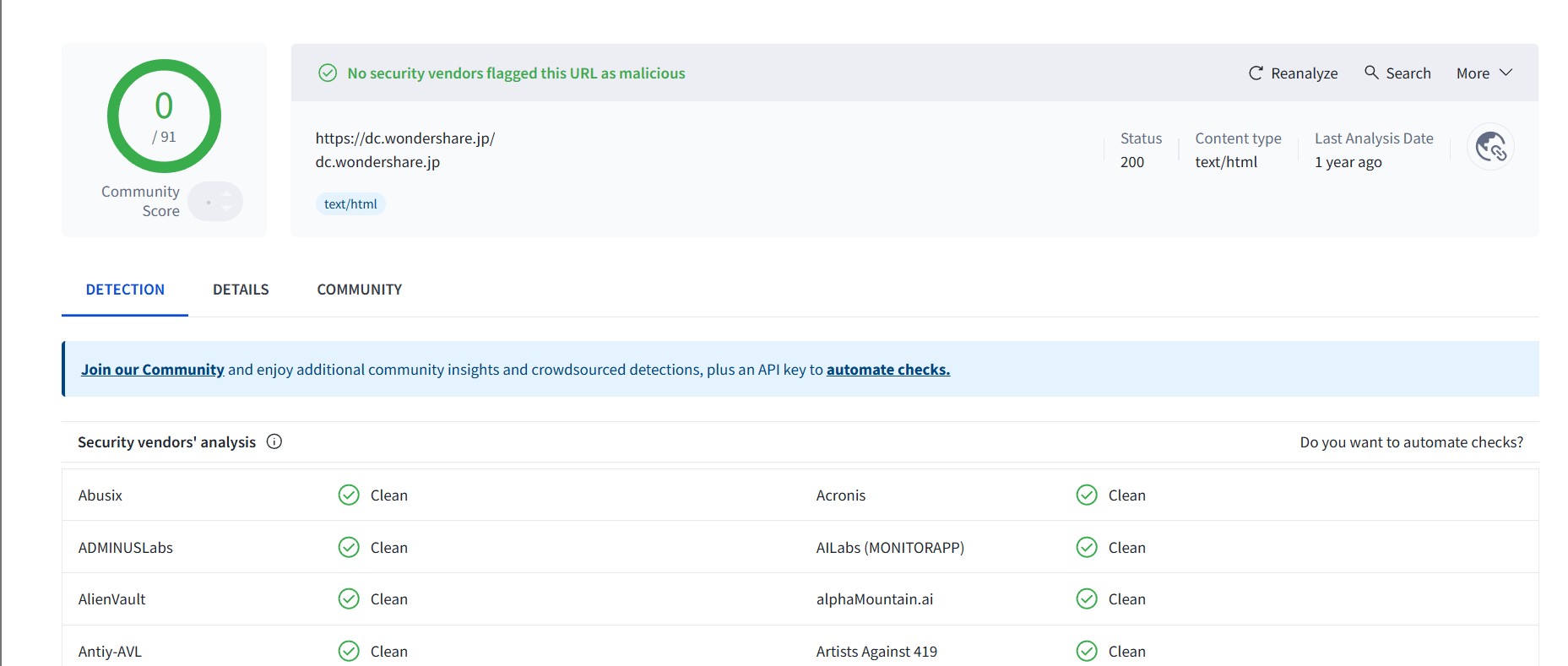Viewport: 1568px width, 666px height.
Task: Click the check icon in the Acronis row
Action: pos(1087,495)
